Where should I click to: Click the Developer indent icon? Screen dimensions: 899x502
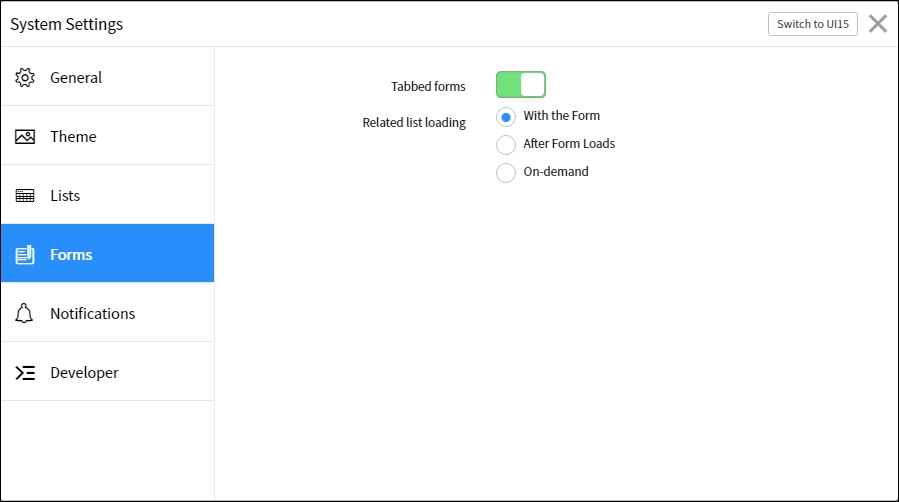tap(25, 372)
